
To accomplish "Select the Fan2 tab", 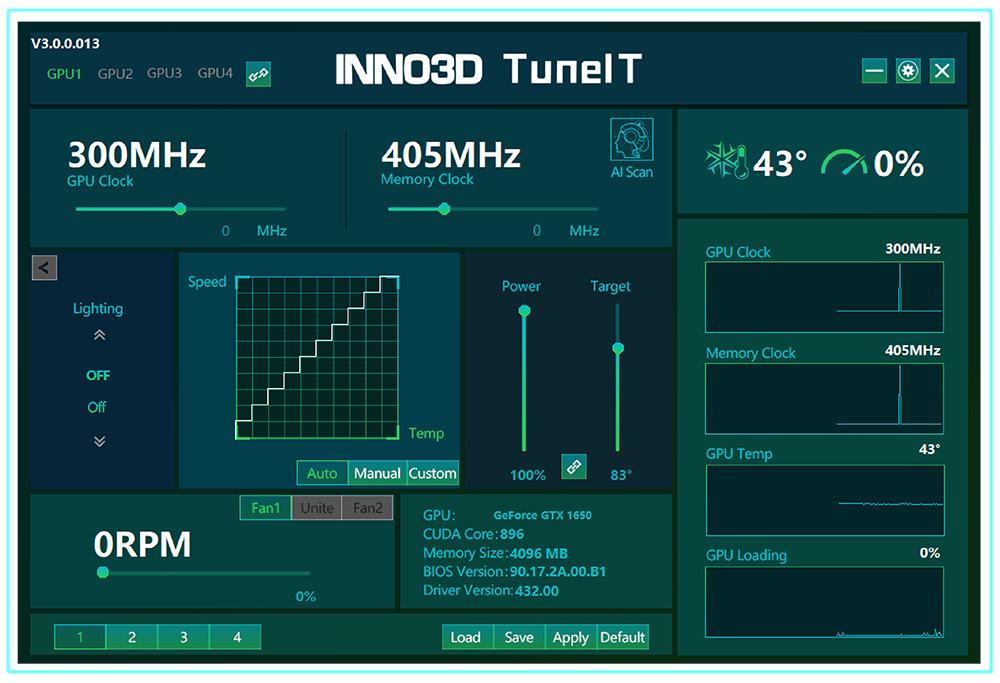I will click(367, 508).
